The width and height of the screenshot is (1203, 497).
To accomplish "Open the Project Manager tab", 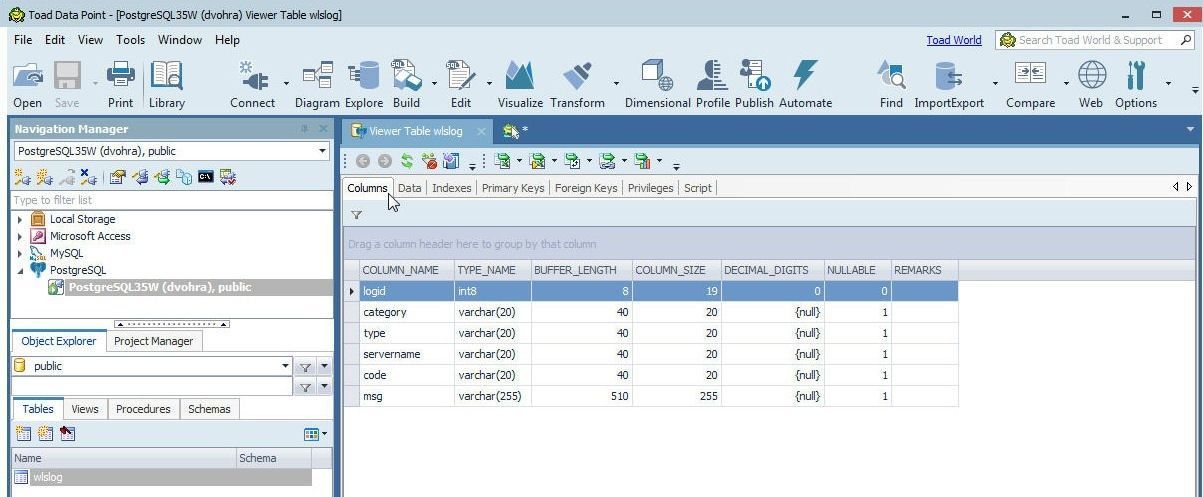I will tap(153, 341).
